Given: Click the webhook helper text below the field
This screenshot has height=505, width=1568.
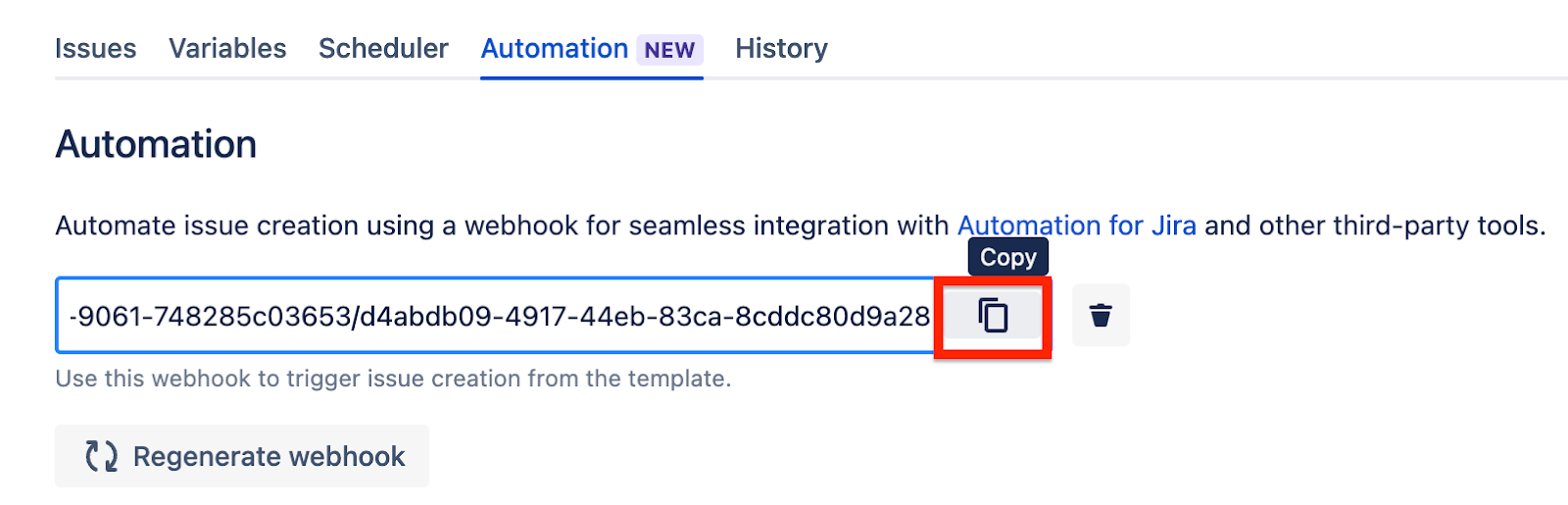Looking at the screenshot, I should coord(393,379).
